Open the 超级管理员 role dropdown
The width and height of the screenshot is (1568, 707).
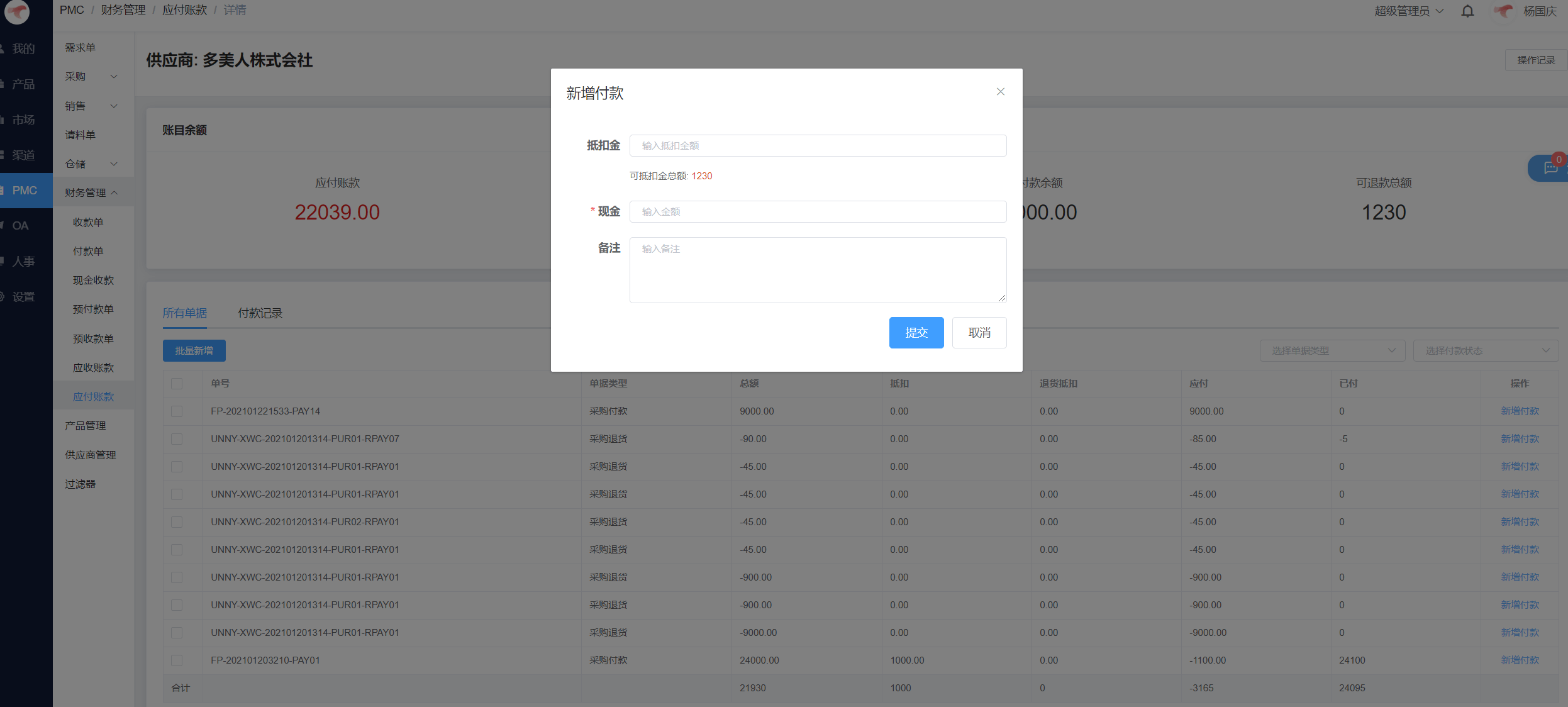[1408, 11]
